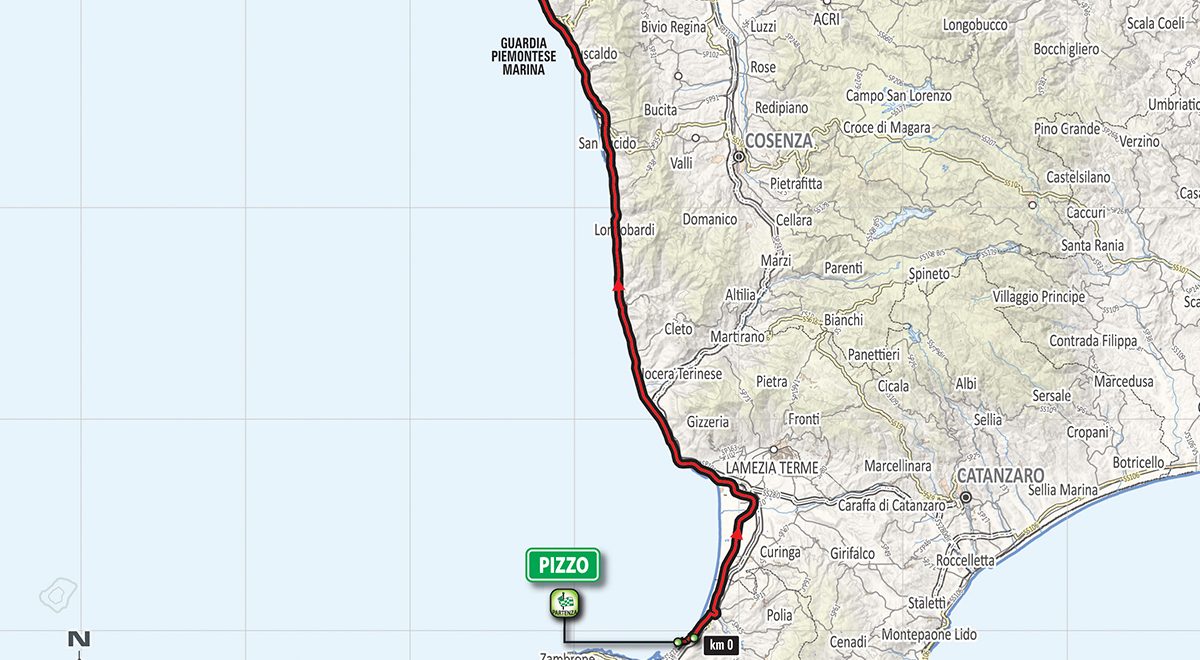Click the red route arrow near Longobardi
The width and height of the screenshot is (1200, 660).
(618, 285)
